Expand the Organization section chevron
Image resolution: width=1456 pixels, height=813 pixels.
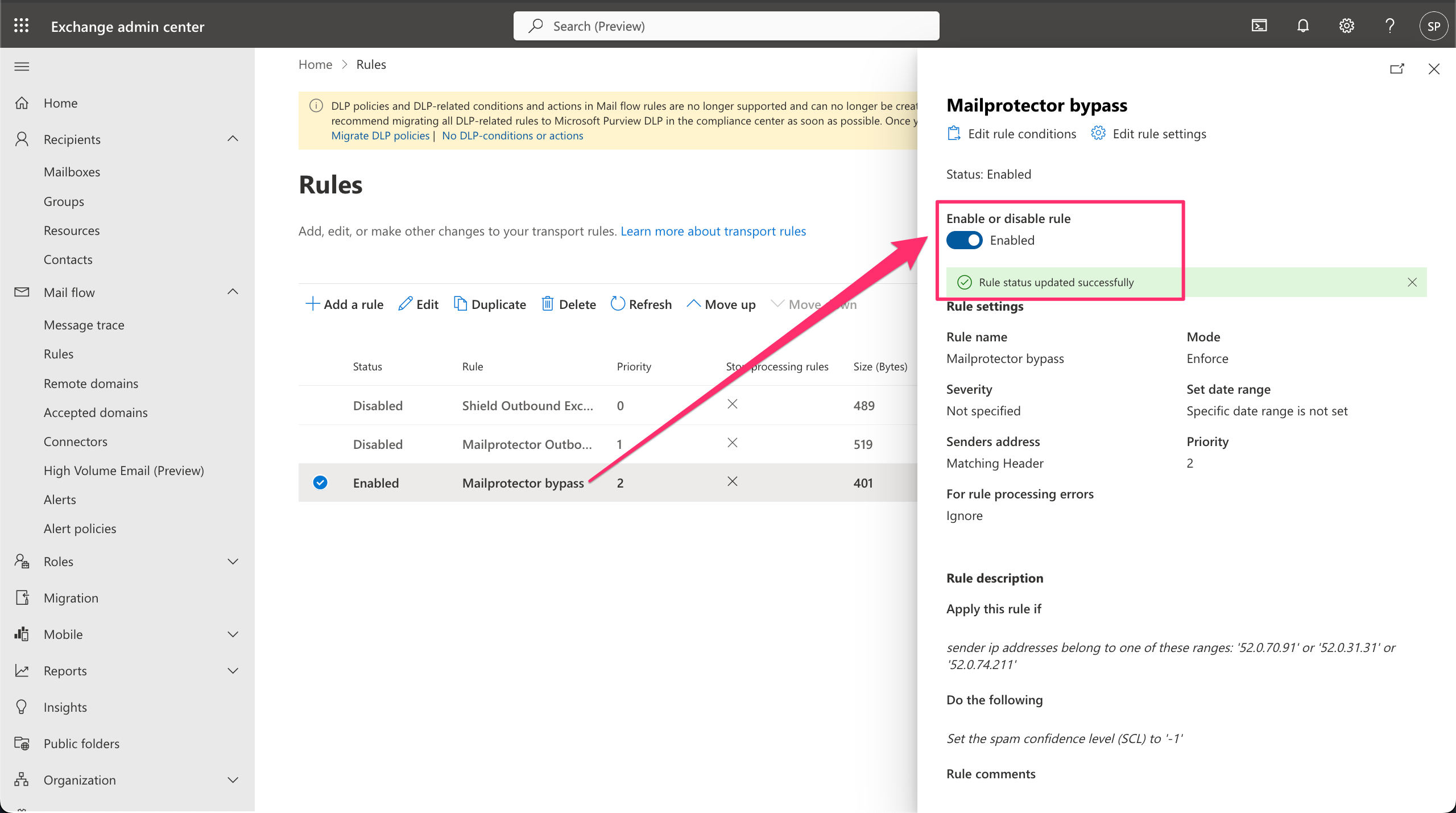233,780
